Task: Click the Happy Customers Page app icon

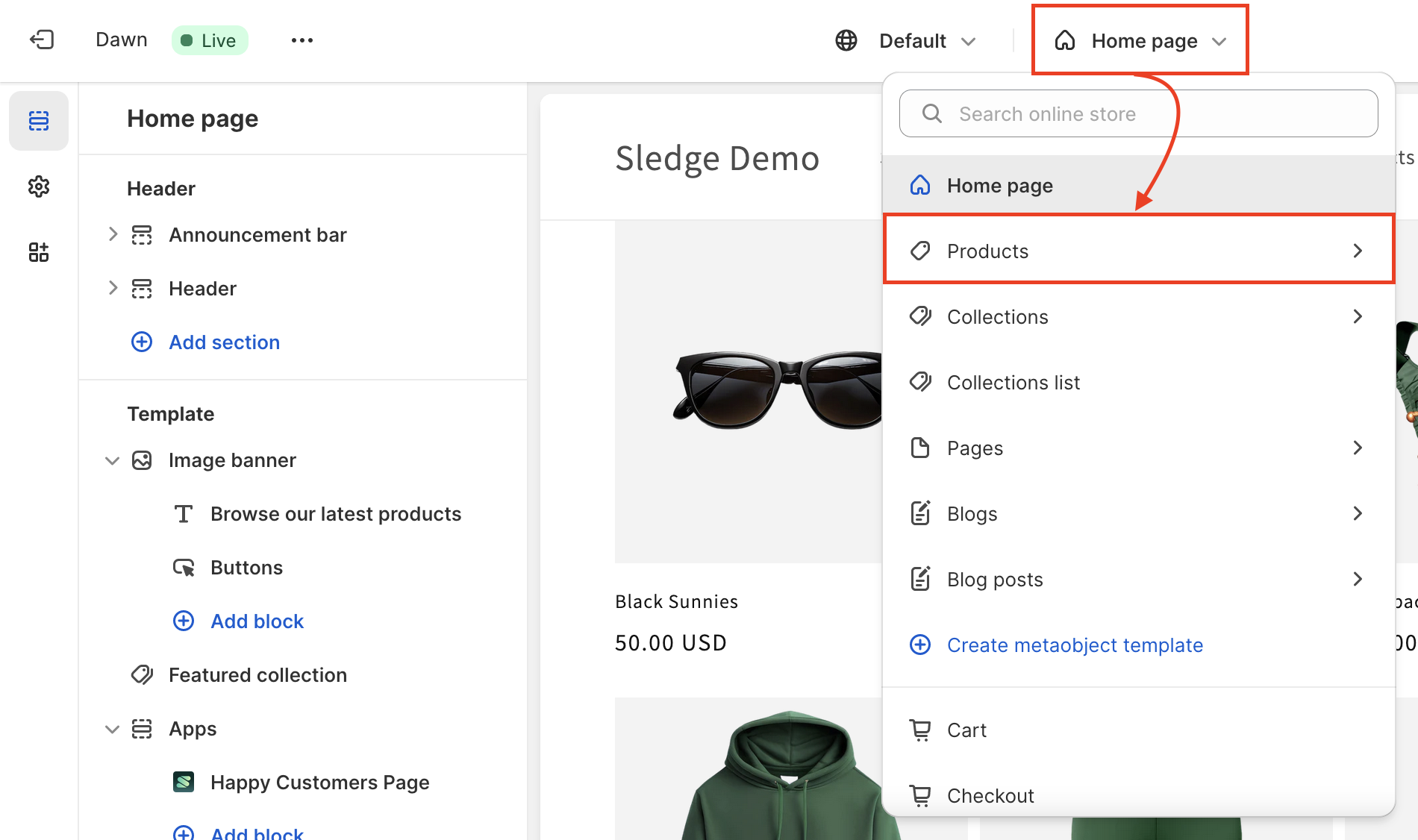Action: point(184,782)
